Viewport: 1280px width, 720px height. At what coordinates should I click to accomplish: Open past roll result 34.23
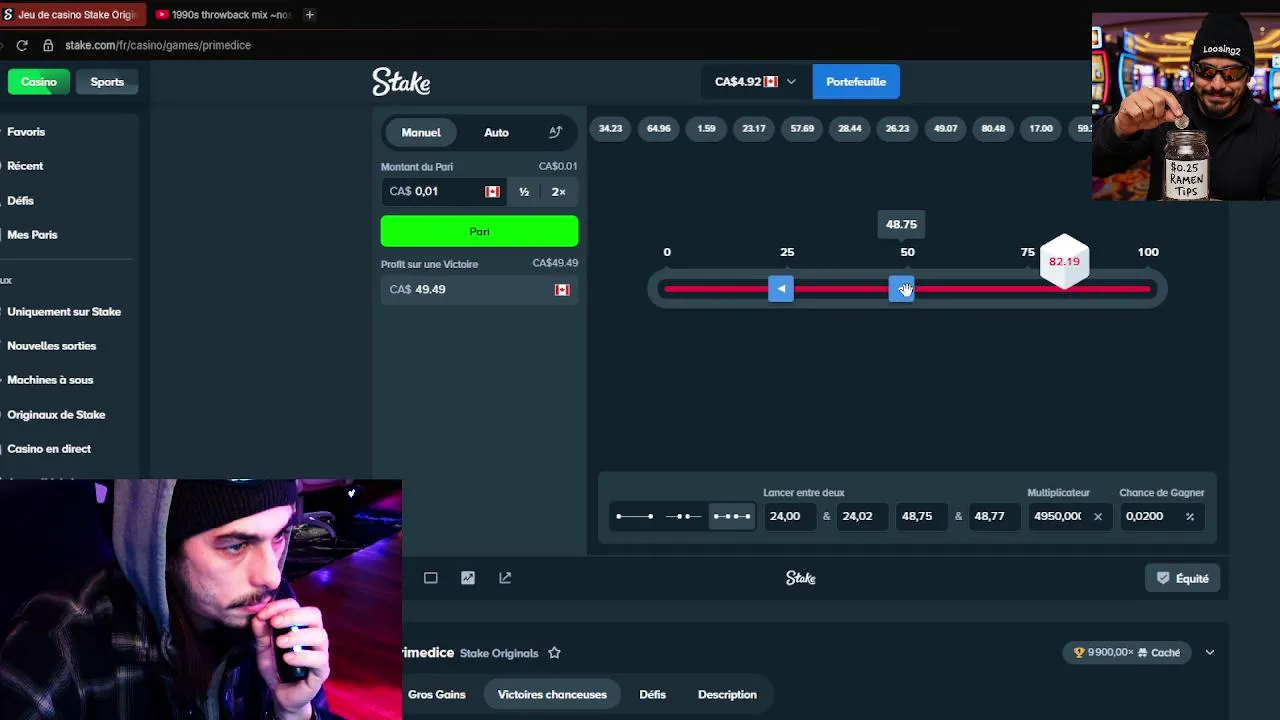point(610,128)
